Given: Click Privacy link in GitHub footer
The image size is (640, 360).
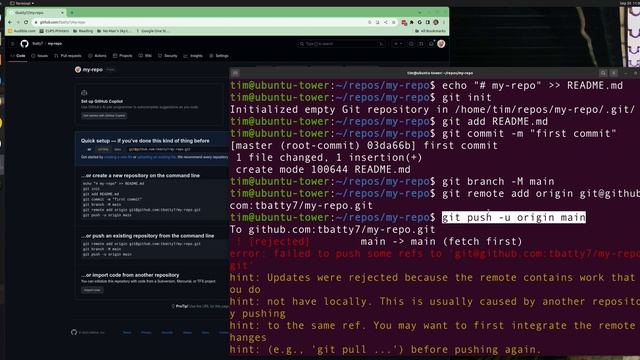Looking at the screenshot, I should click(146, 333).
